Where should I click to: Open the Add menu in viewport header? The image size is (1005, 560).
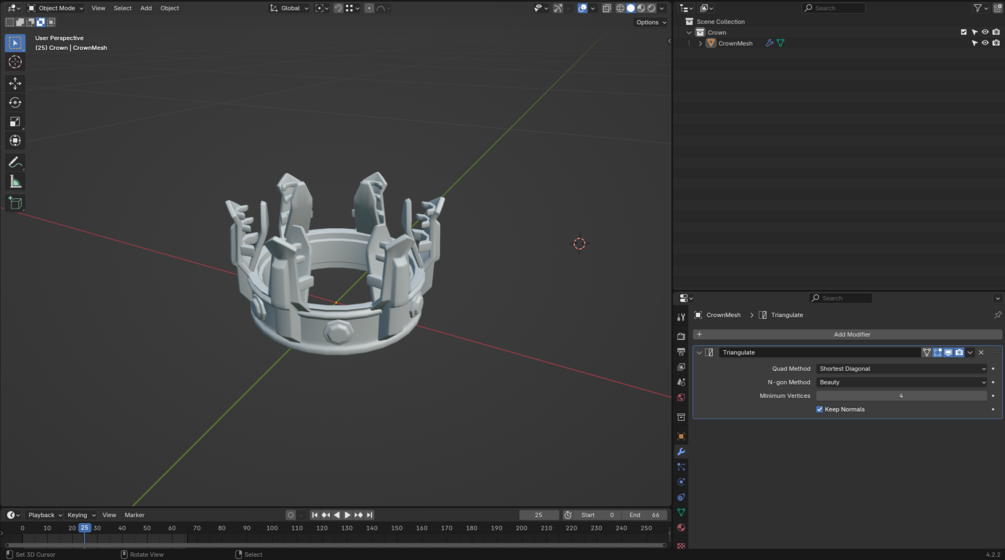[146, 8]
